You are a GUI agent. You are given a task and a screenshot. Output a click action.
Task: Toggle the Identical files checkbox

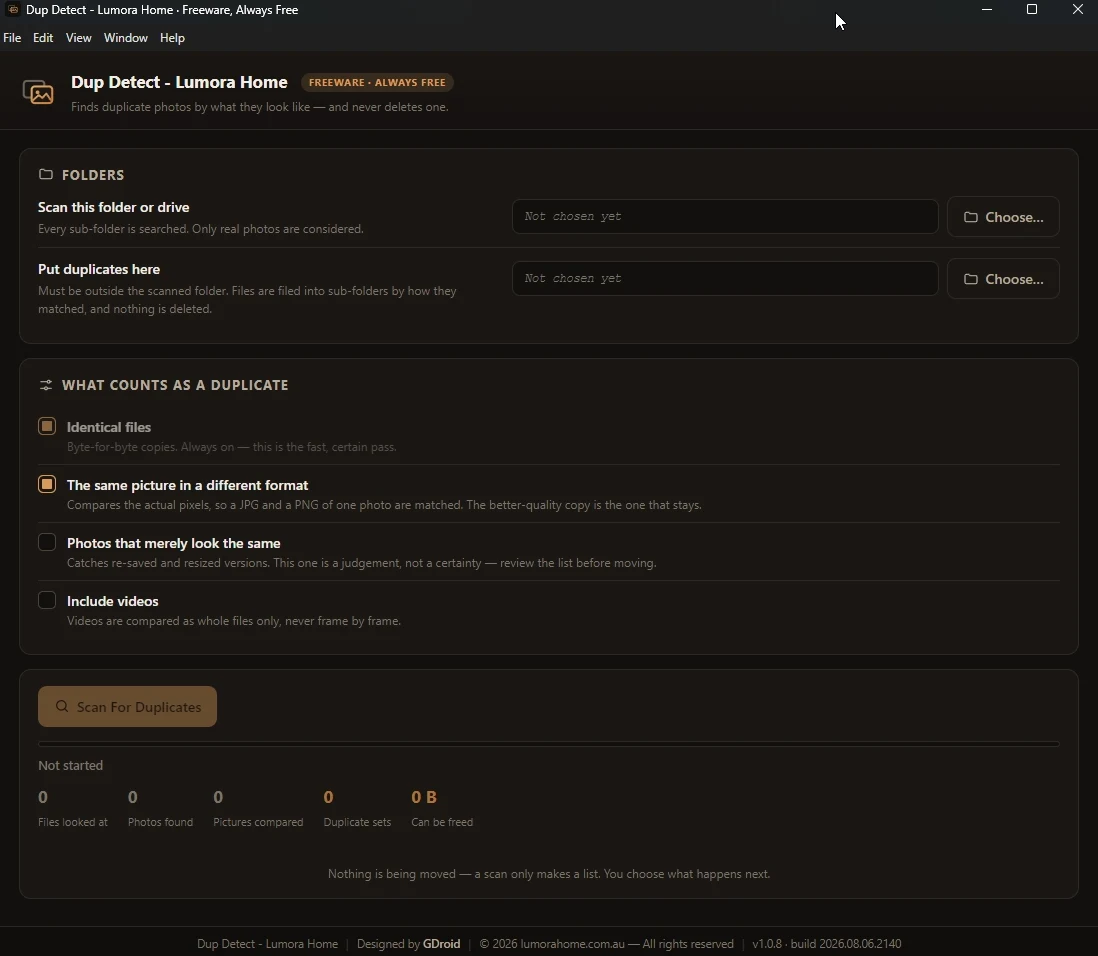pyautogui.click(x=47, y=427)
